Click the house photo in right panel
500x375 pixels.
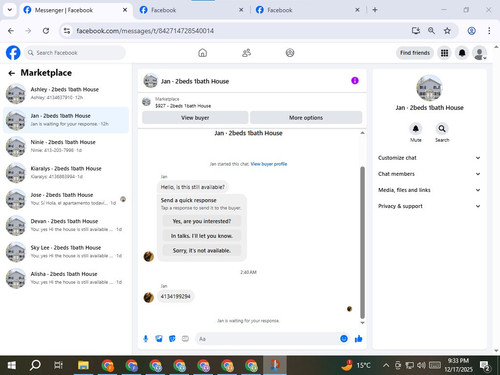(429, 88)
